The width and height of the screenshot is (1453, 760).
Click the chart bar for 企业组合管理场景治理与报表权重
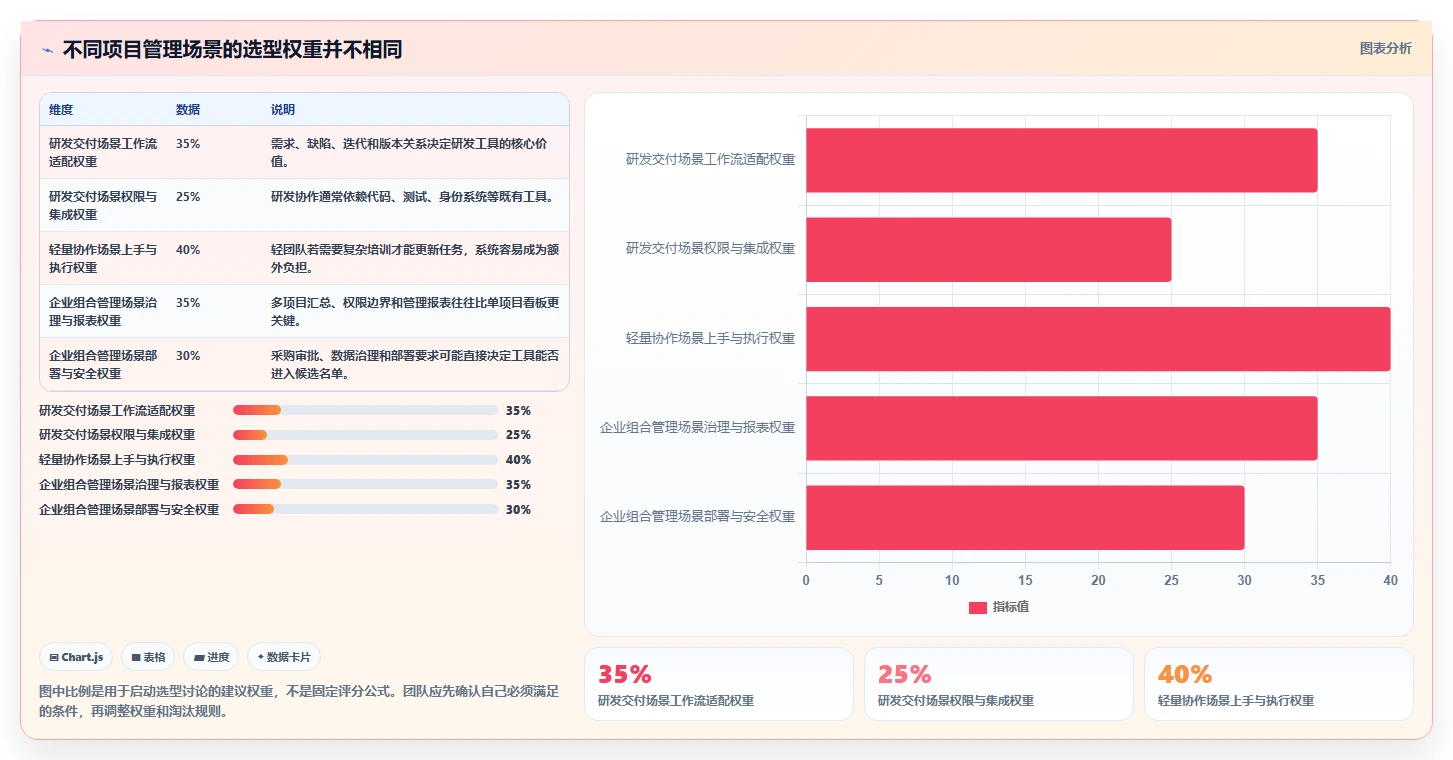coord(1062,428)
